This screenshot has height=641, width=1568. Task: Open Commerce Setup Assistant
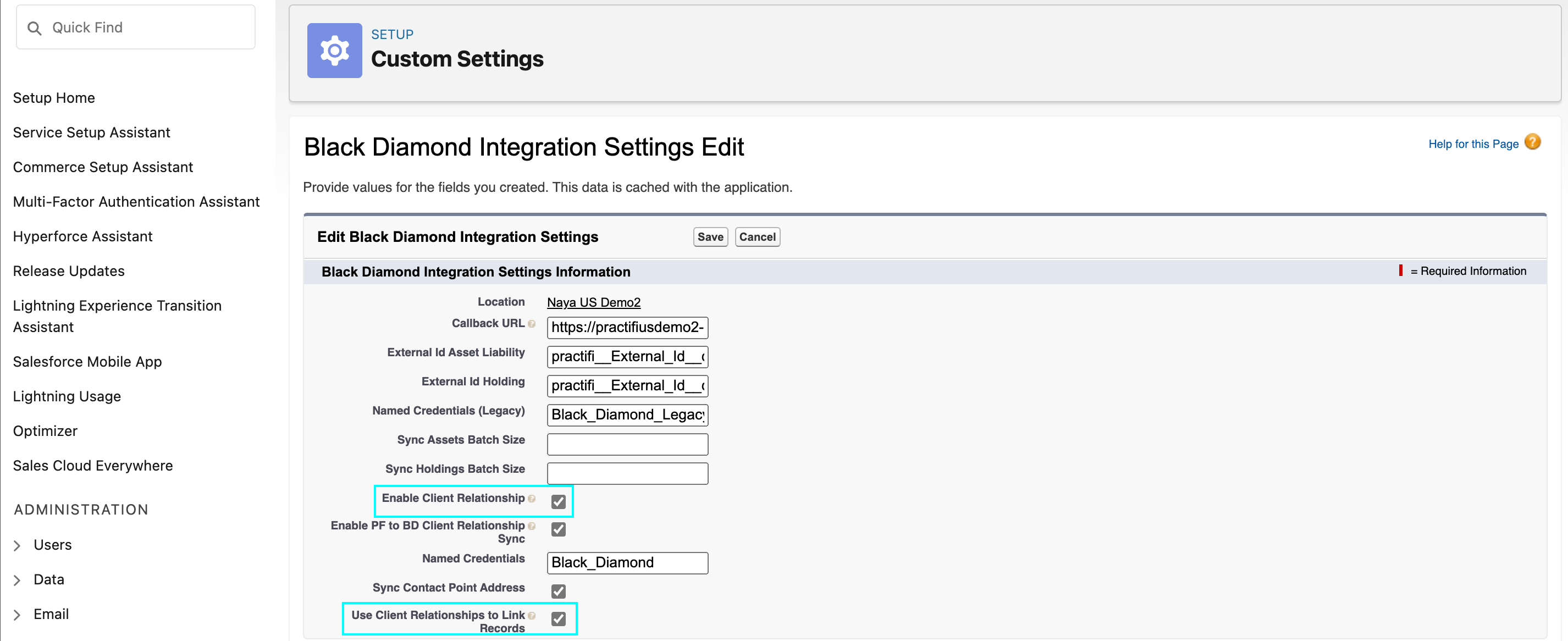[103, 168]
